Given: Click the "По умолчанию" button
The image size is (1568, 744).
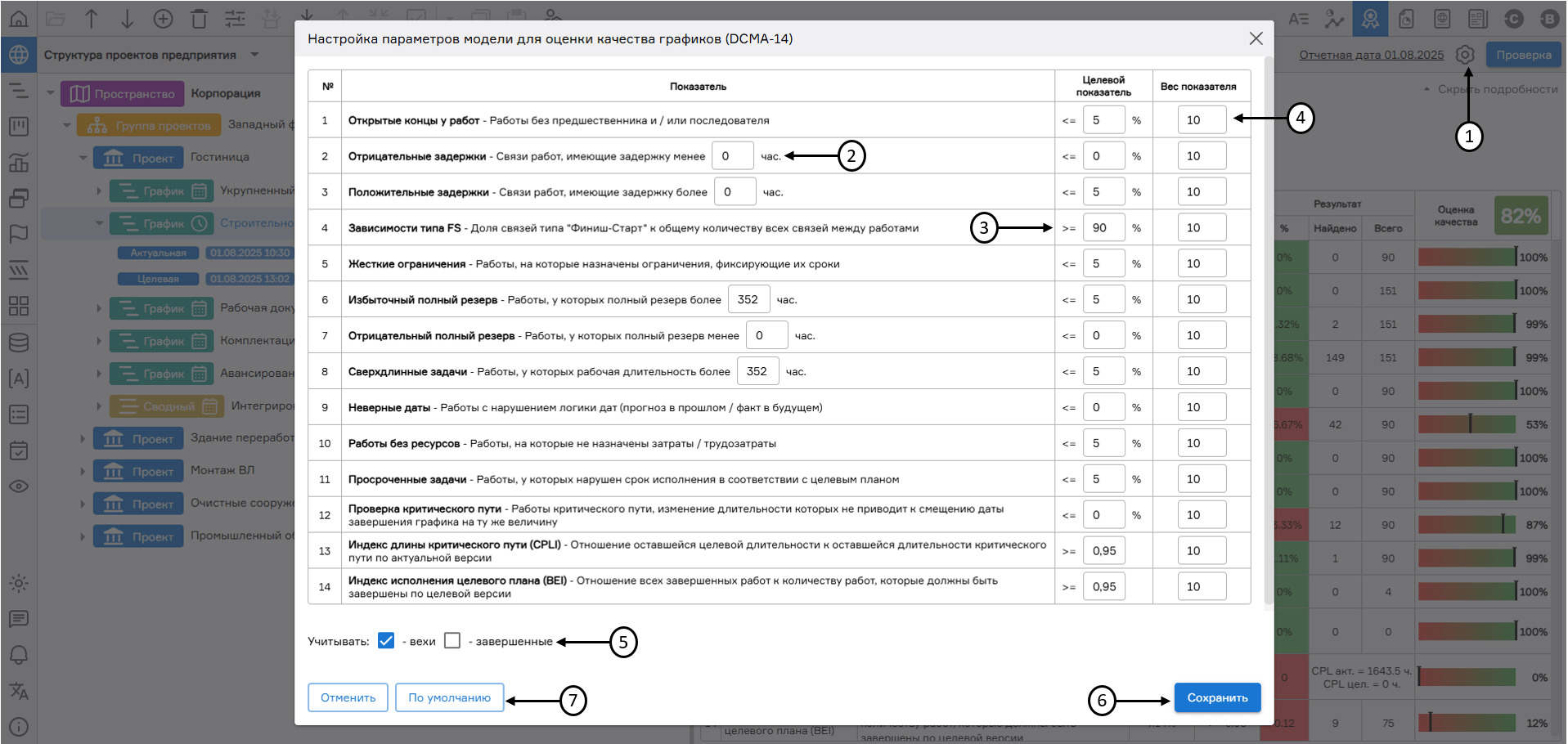Looking at the screenshot, I should 449,697.
